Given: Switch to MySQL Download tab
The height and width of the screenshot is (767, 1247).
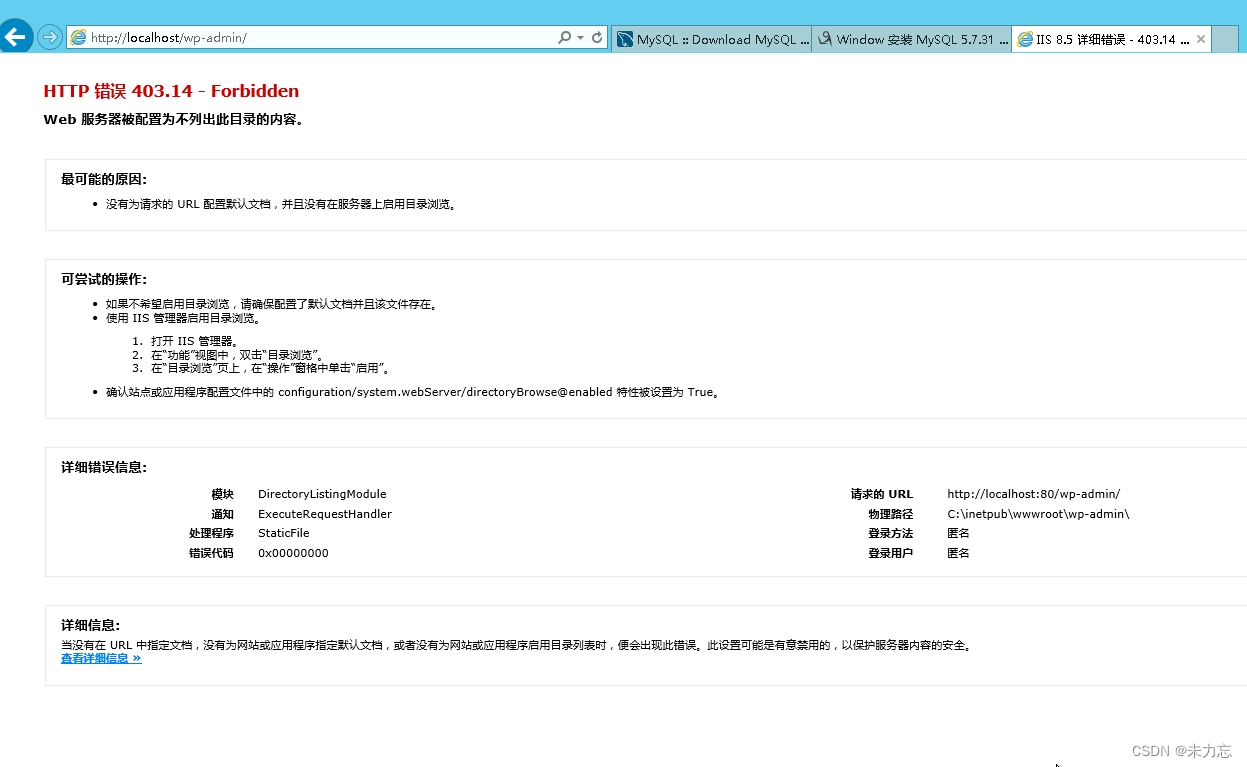Looking at the screenshot, I should point(711,39).
